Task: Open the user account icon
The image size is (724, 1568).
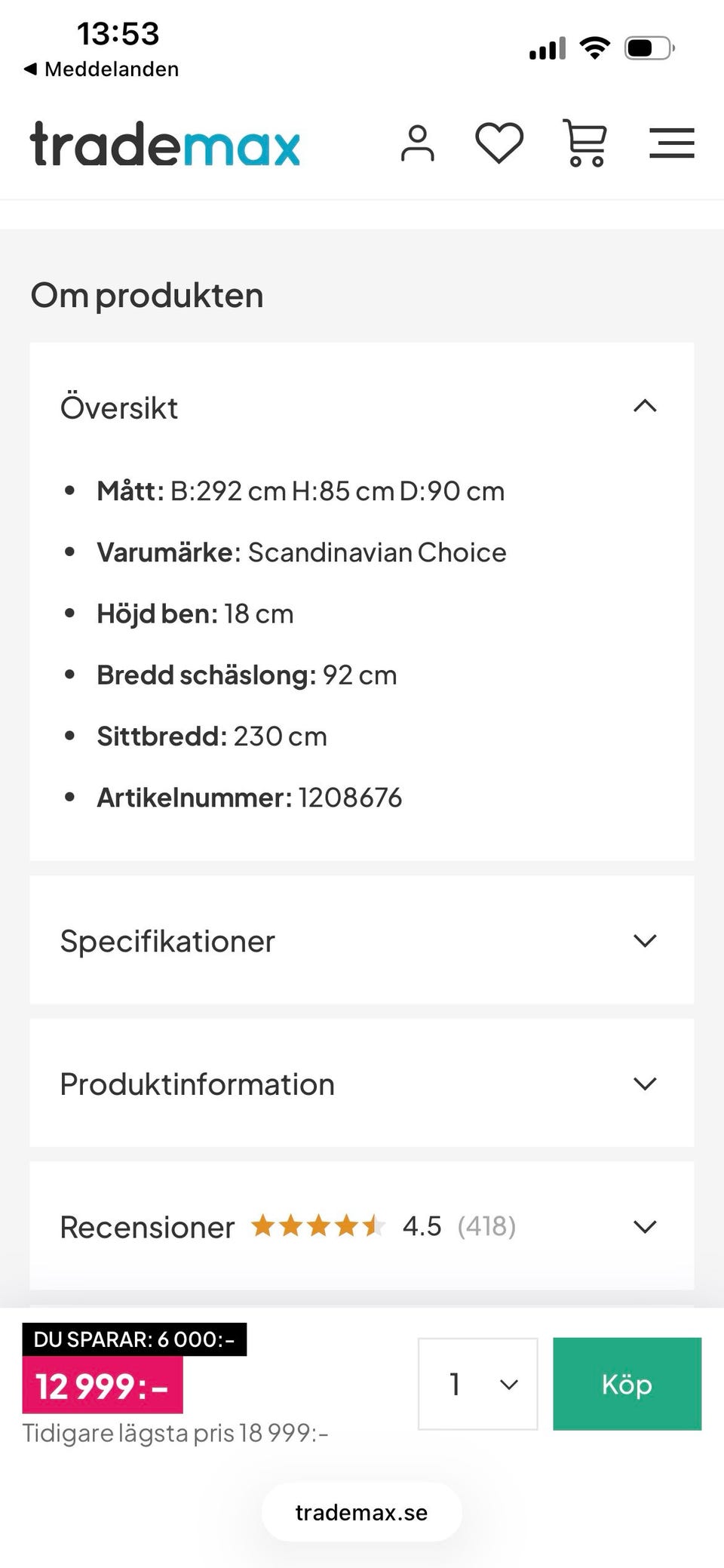Action: 417,143
